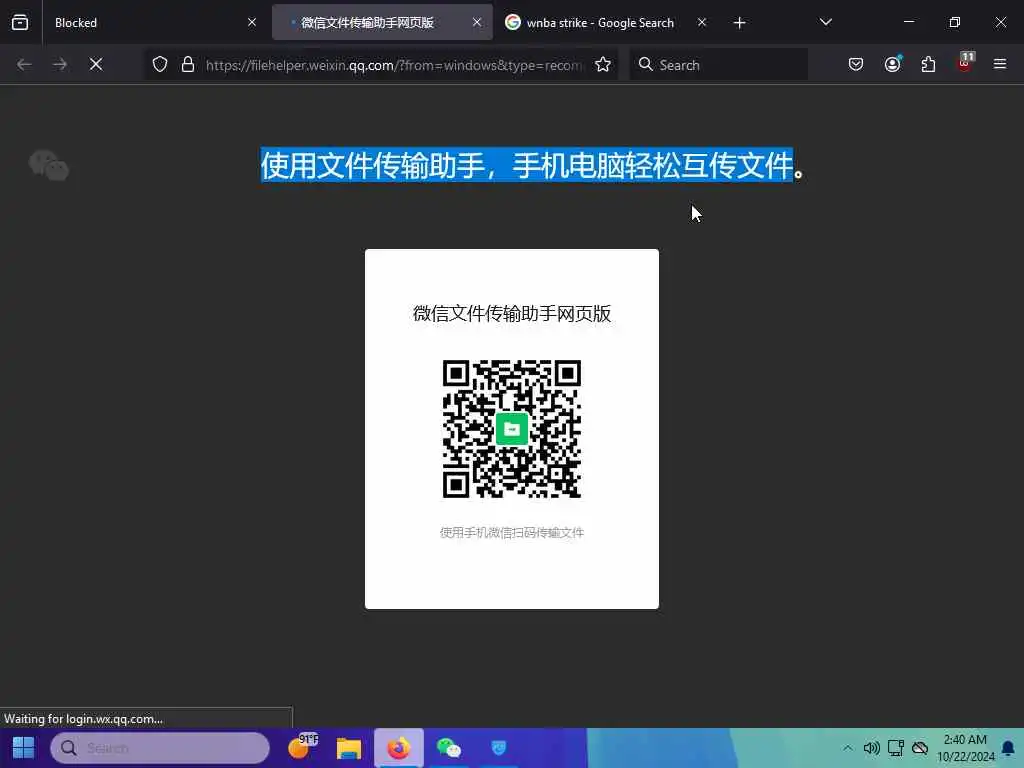Open the blue shield app on taskbar
Image resolution: width=1024 pixels, height=768 pixels.
point(498,748)
